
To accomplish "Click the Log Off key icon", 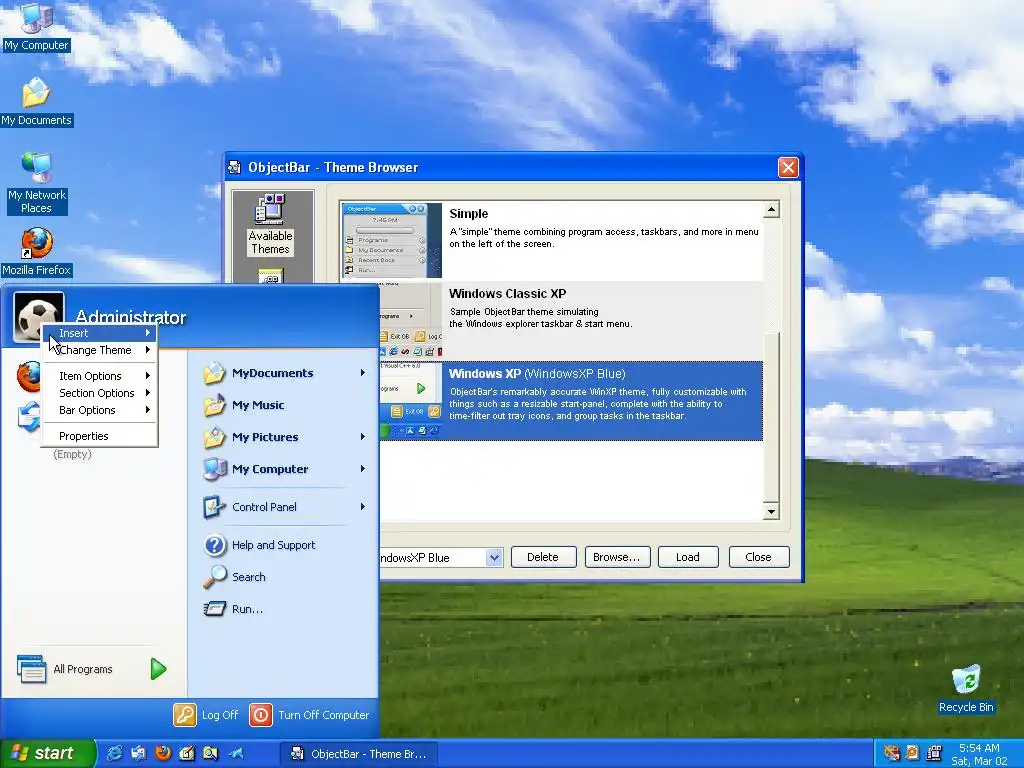I will pyautogui.click(x=185, y=715).
